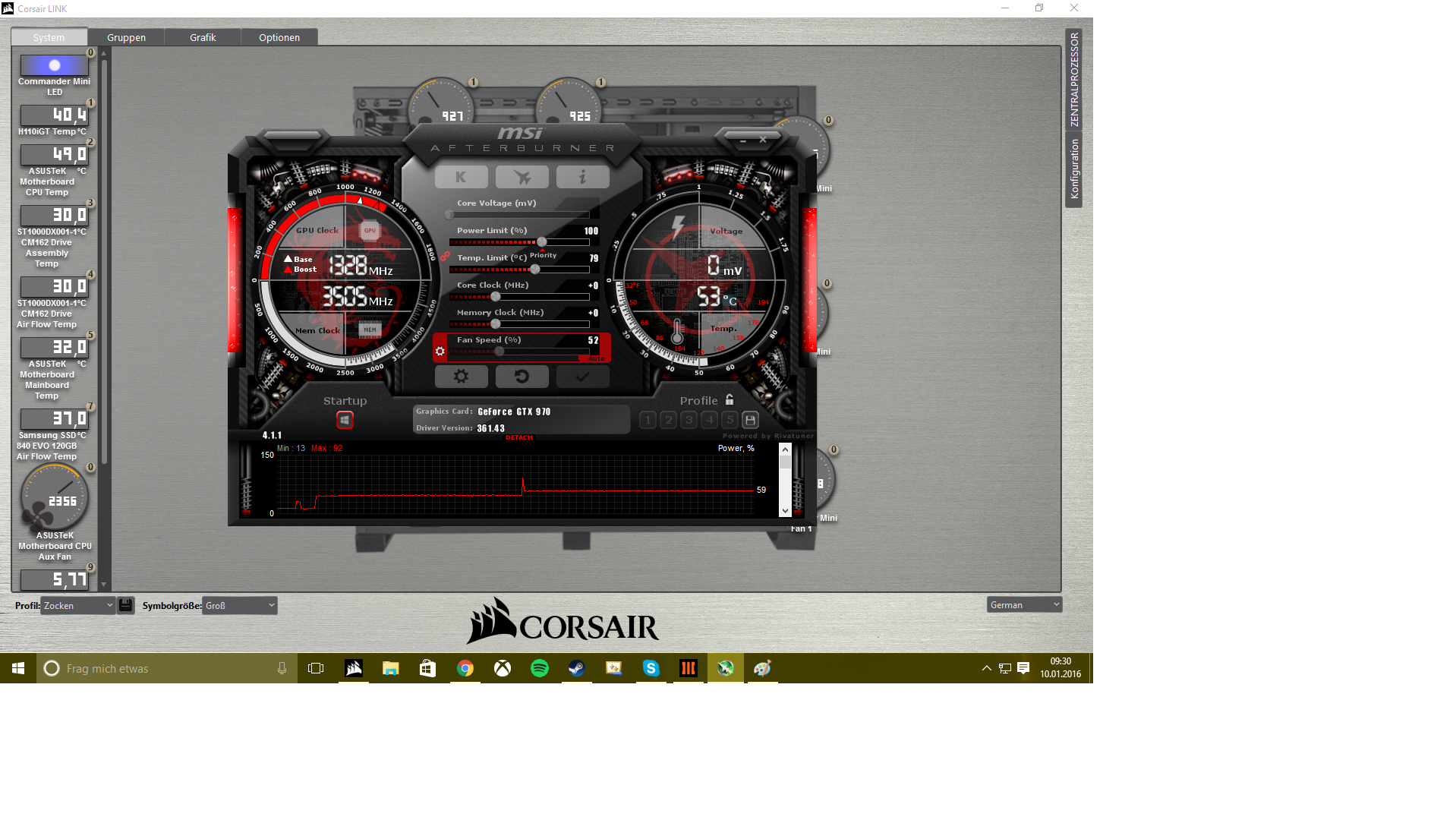Open the ZENTRALPROZESSOR side tab
This screenshot has height=820, width=1456.
click(1074, 79)
